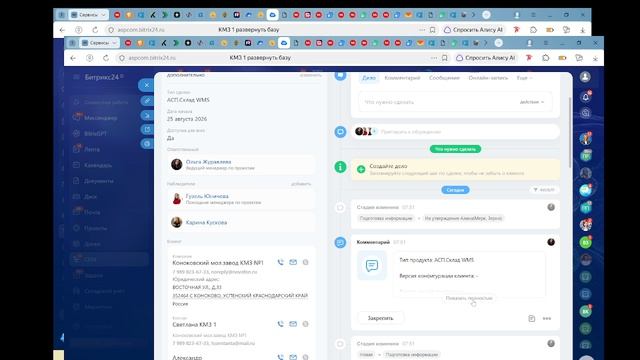Click the chat bubble timeline icon near participants
Image resolution: width=640 pixels, height=360 pixels.
tap(340, 132)
